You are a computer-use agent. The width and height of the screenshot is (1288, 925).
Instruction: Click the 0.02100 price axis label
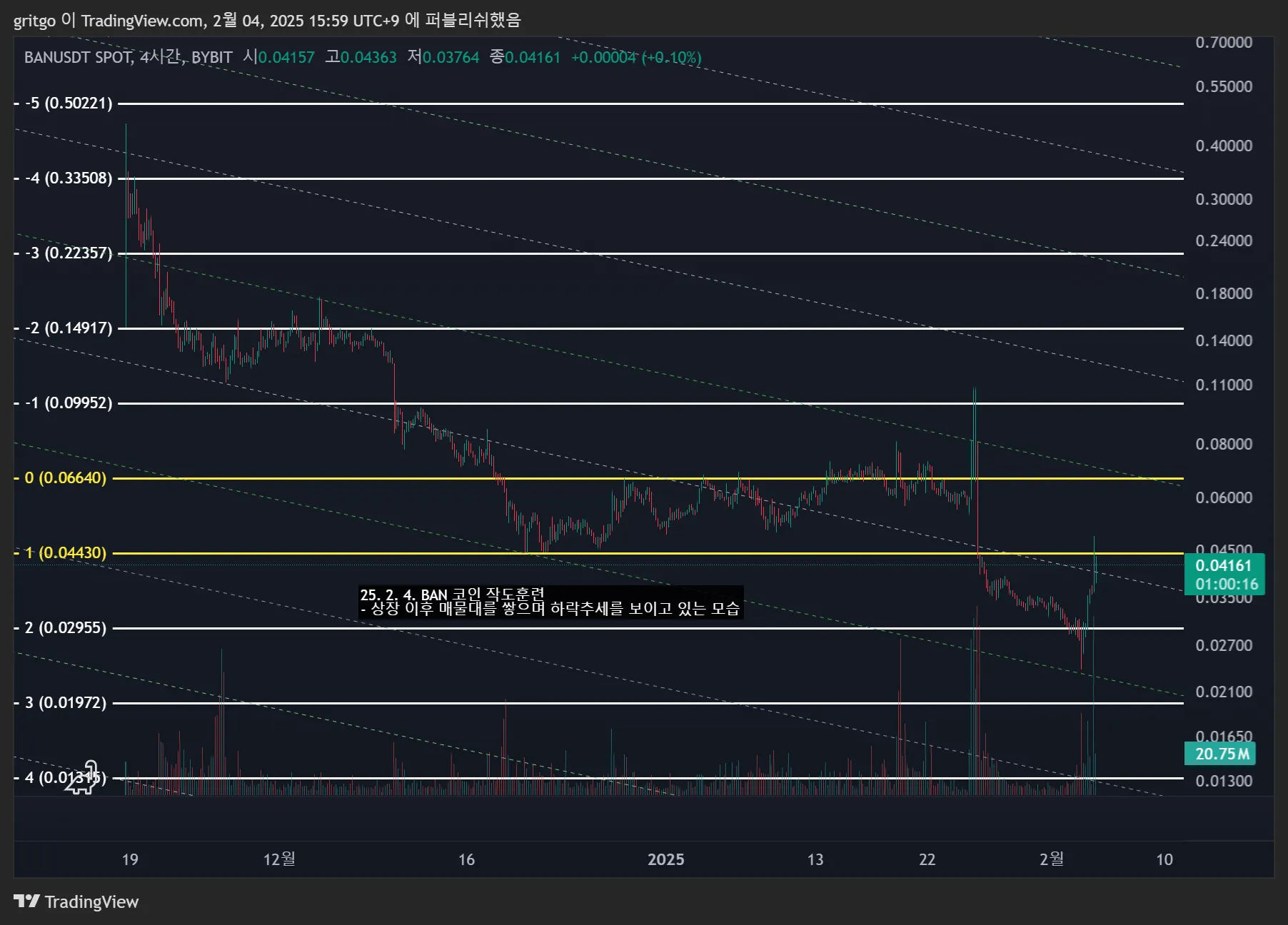pyautogui.click(x=1224, y=692)
